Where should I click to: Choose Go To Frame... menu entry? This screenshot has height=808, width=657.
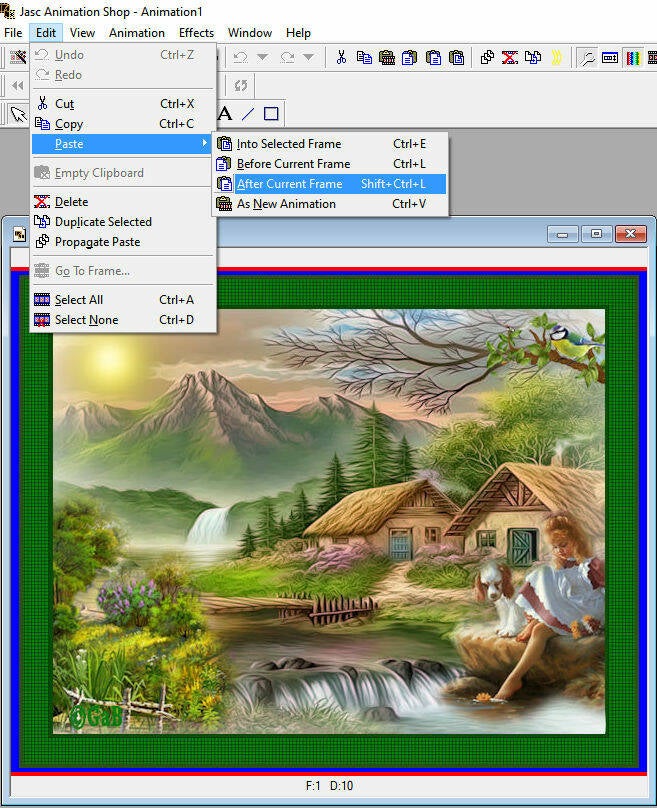[123, 271]
